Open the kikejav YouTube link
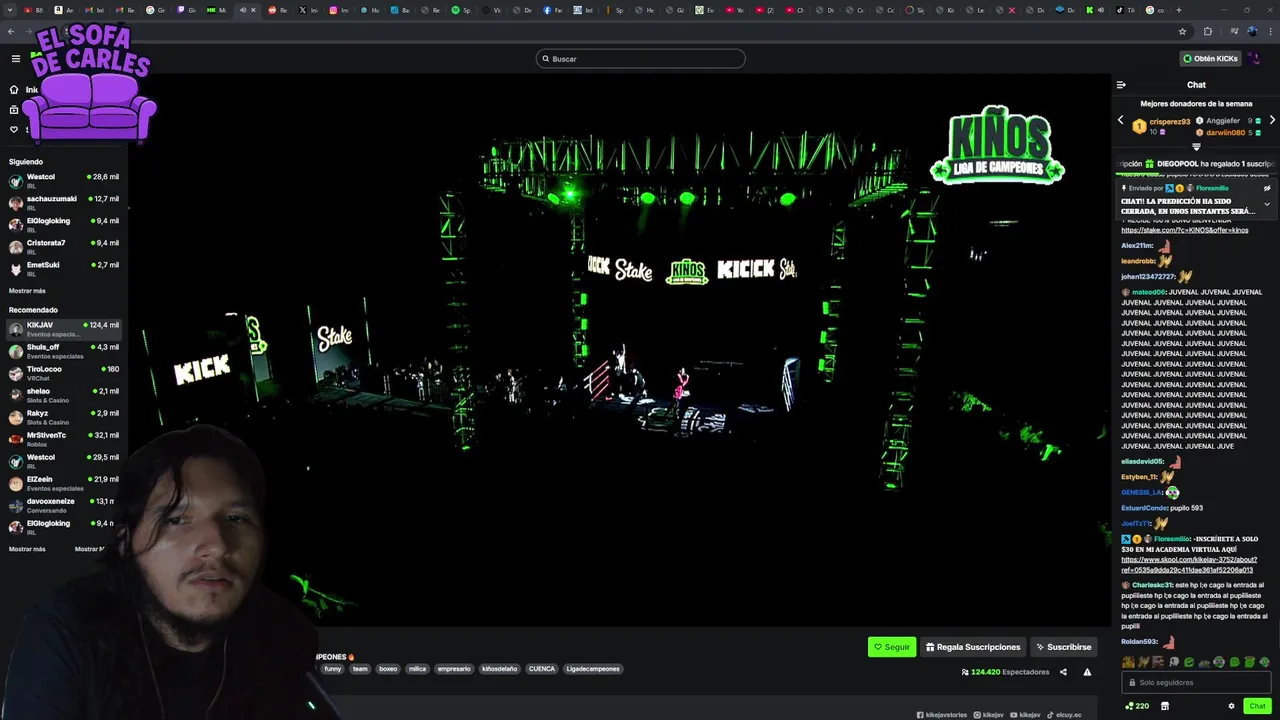1280x720 pixels. pyautogui.click(x=1025, y=715)
